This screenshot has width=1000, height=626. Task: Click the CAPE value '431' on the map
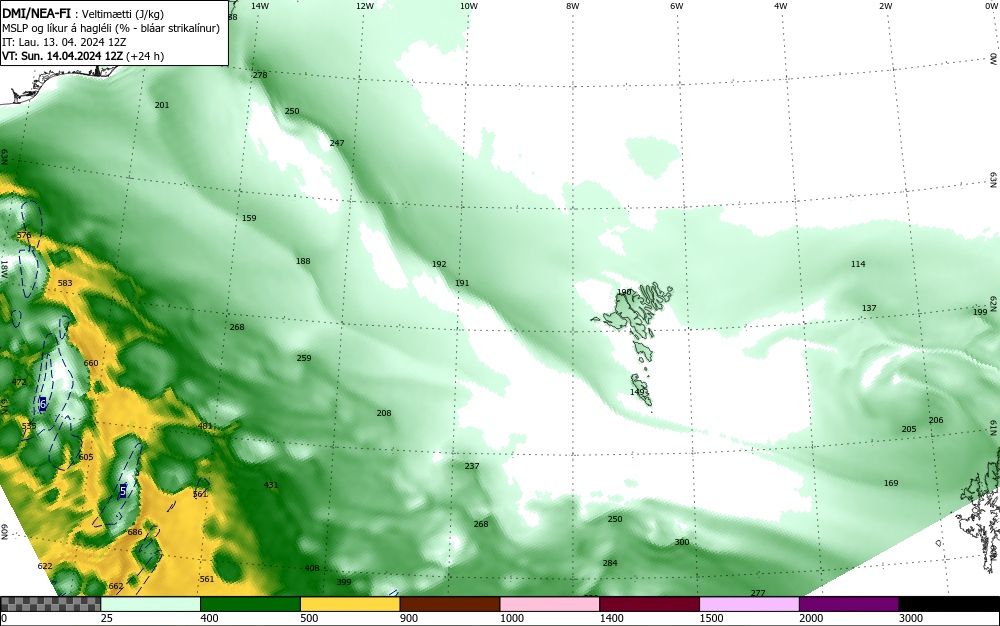click(270, 485)
